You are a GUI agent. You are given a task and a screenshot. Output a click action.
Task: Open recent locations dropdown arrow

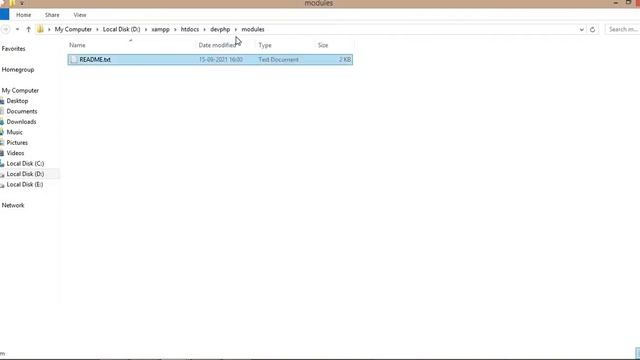[17, 29]
